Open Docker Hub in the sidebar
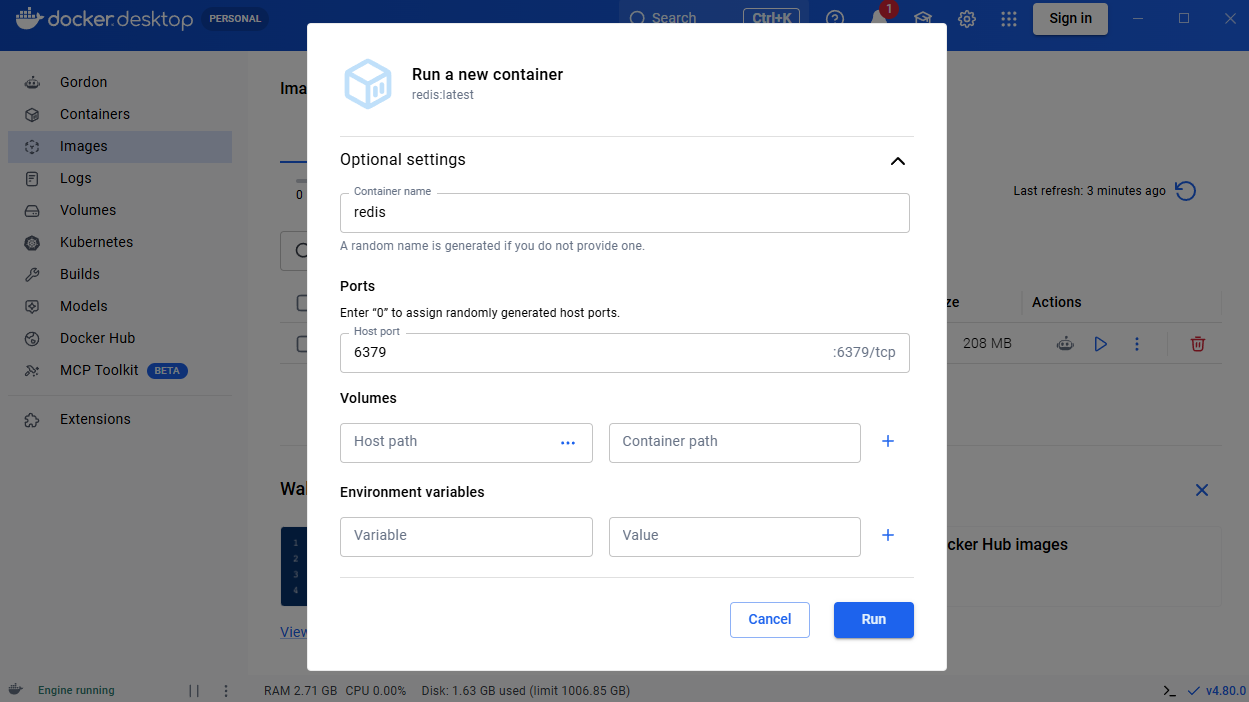The width and height of the screenshot is (1249, 702). pos(120,338)
